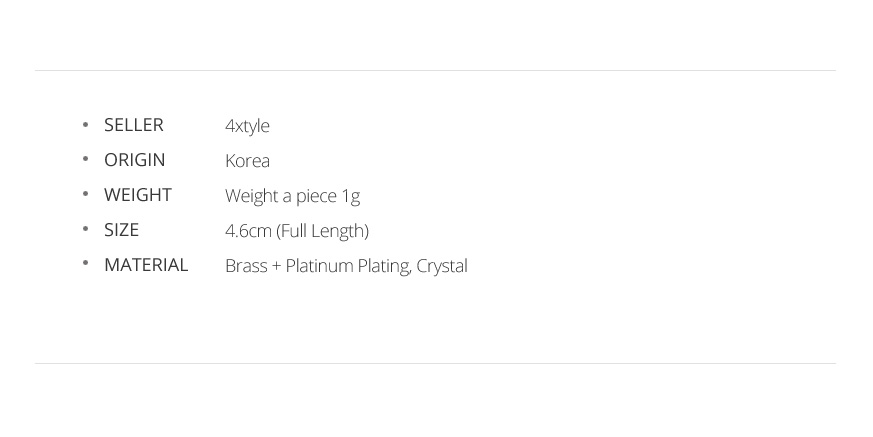This screenshot has height=437, width=873.
Task: Click the bullet beside SELLER
Action: (x=86, y=125)
